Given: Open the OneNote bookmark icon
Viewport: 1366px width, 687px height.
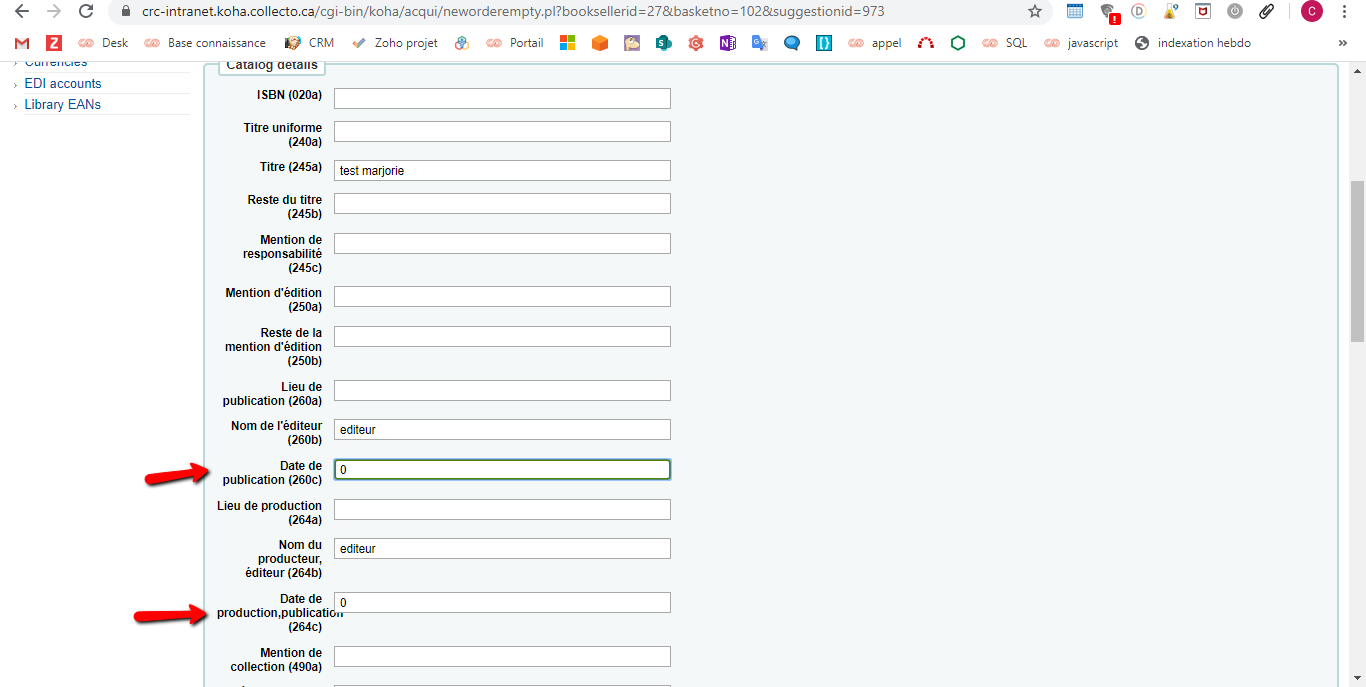Looking at the screenshot, I should click(727, 43).
